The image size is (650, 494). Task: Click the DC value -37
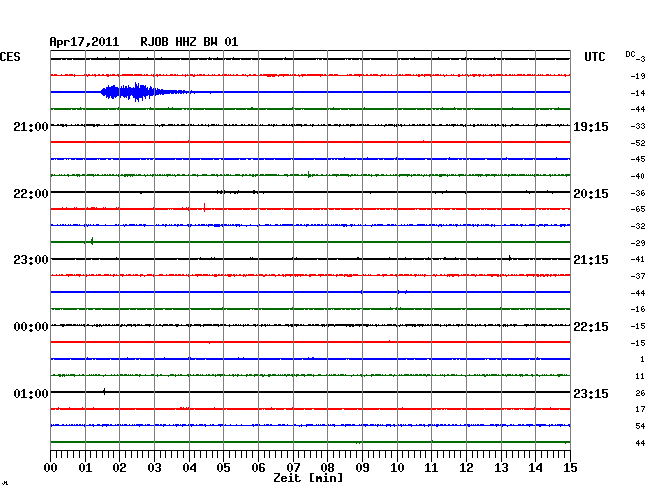(x=638, y=276)
